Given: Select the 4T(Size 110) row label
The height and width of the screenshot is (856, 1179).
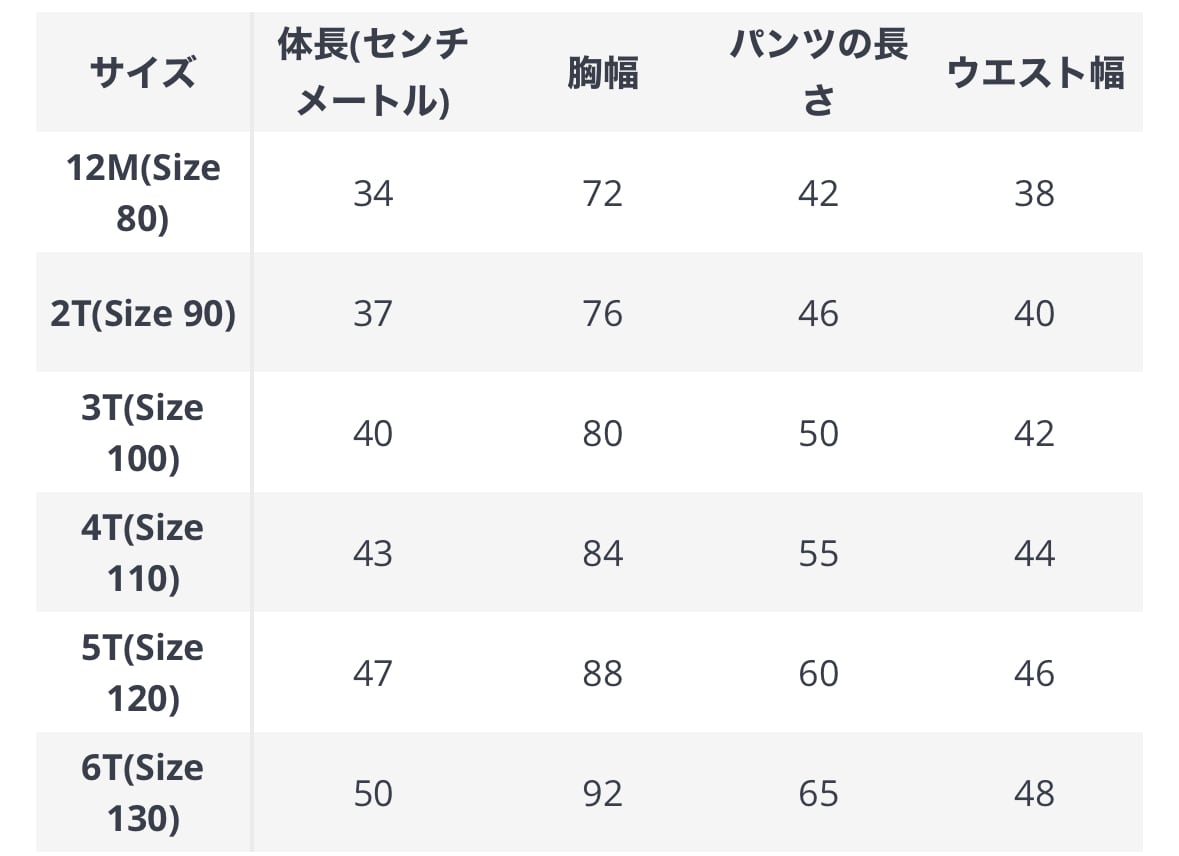Looking at the screenshot, I should [143, 553].
